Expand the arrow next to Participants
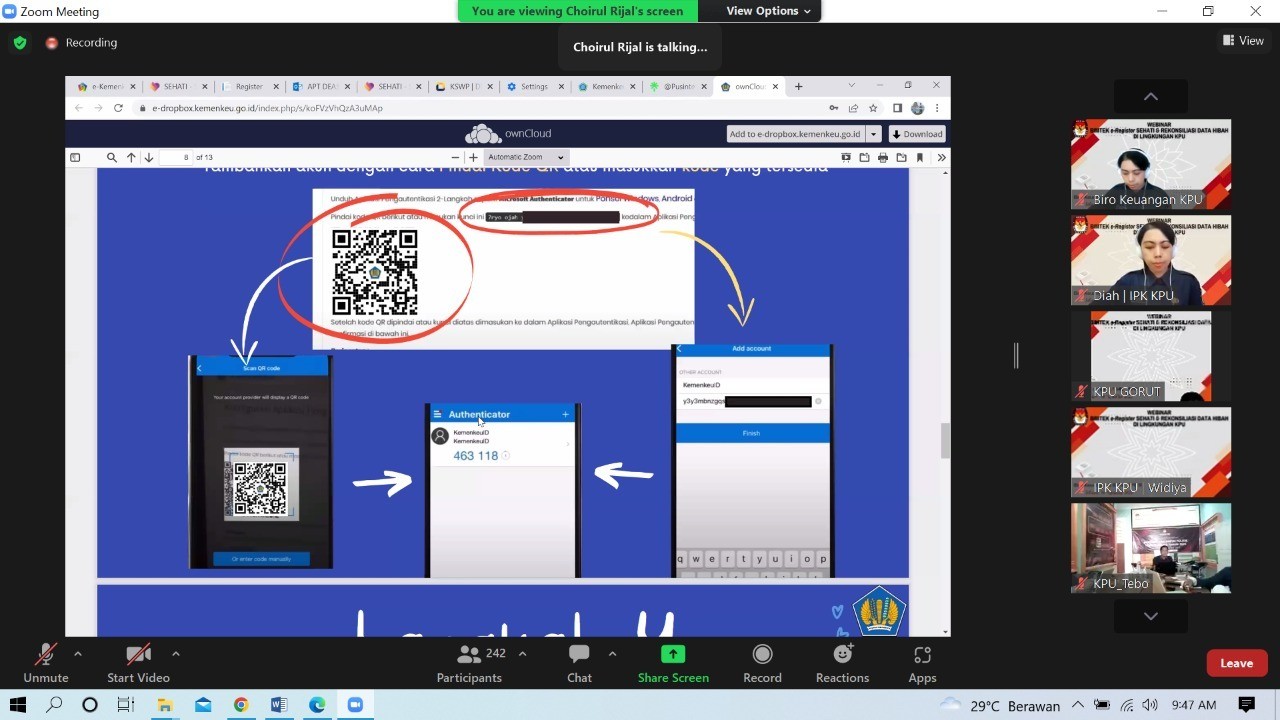1280x720 pixels. pos(522,654)
